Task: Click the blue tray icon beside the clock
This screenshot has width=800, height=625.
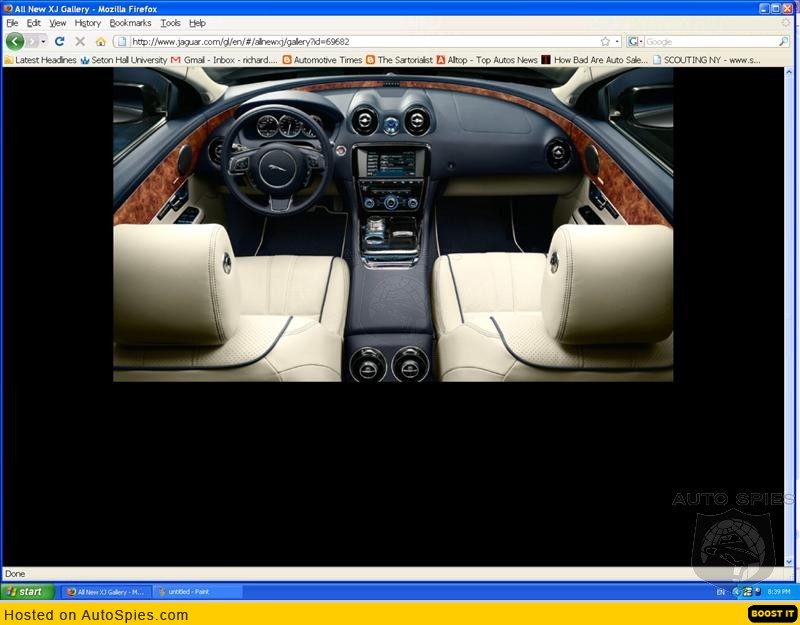Action: click(758, 592)
